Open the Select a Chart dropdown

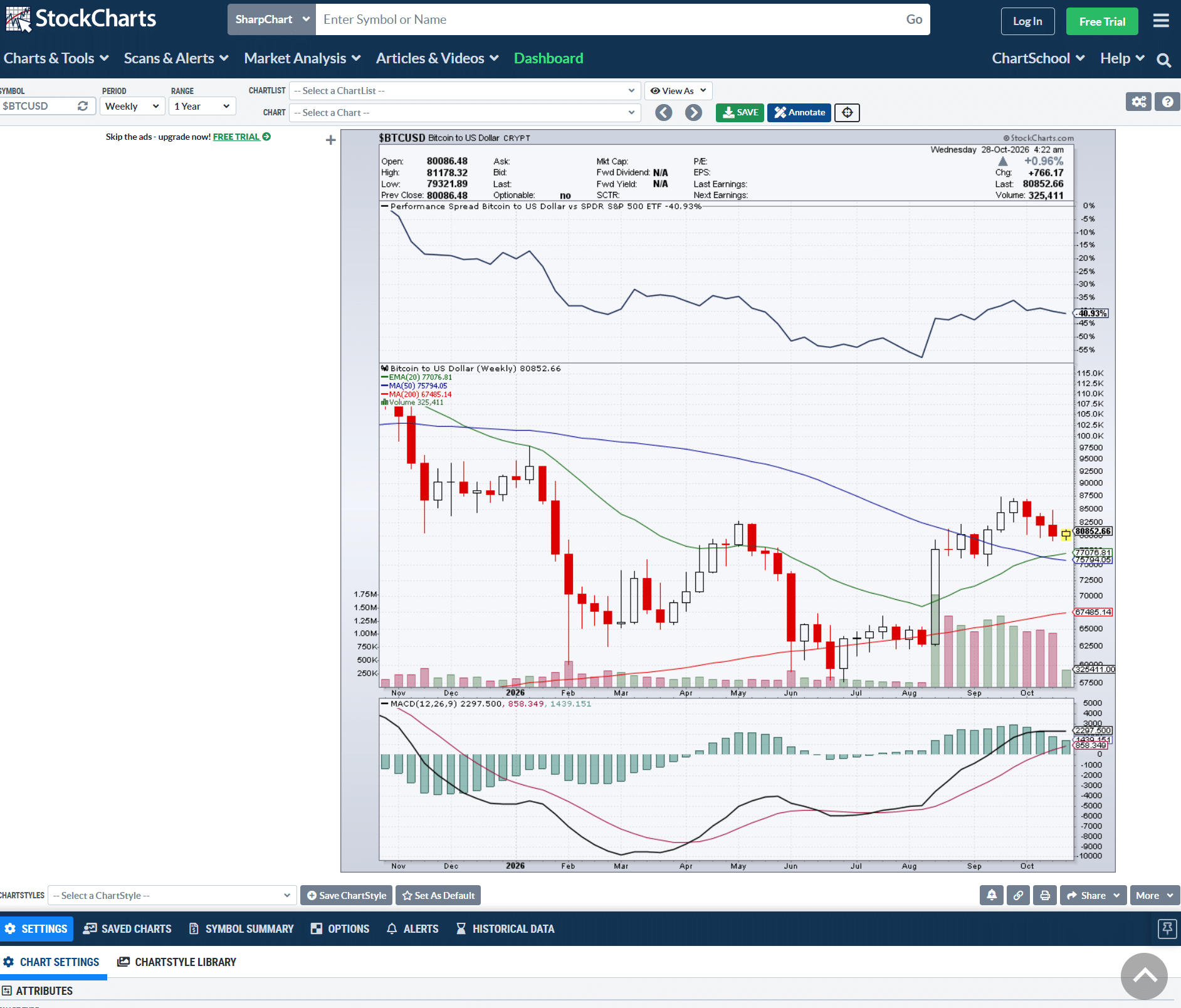click(465, 113)
